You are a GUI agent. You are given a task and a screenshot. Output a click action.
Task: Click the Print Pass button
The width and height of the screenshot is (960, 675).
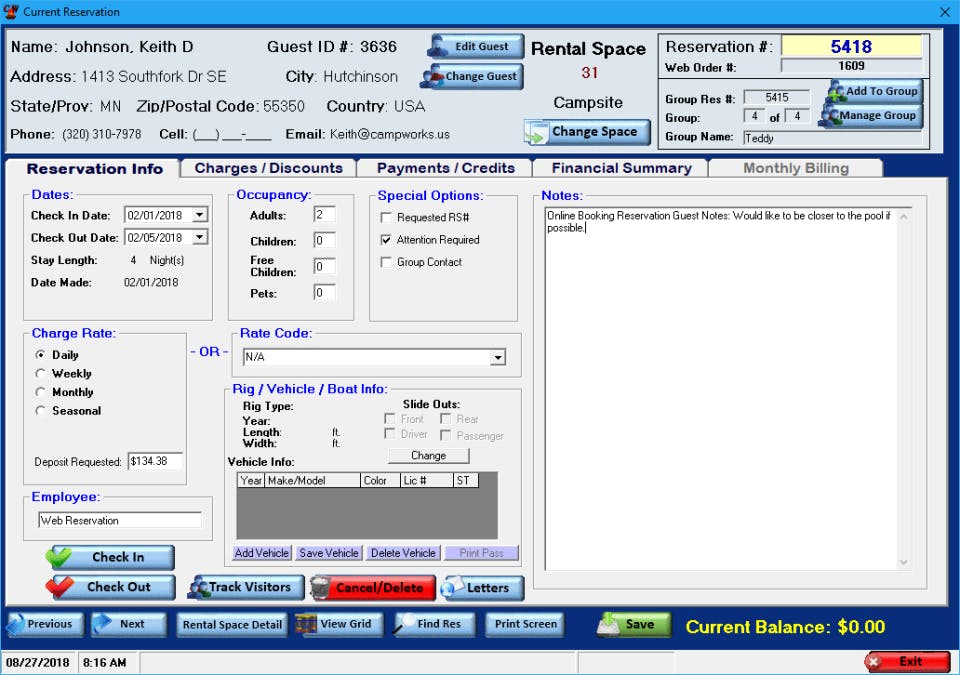[481, 553]
